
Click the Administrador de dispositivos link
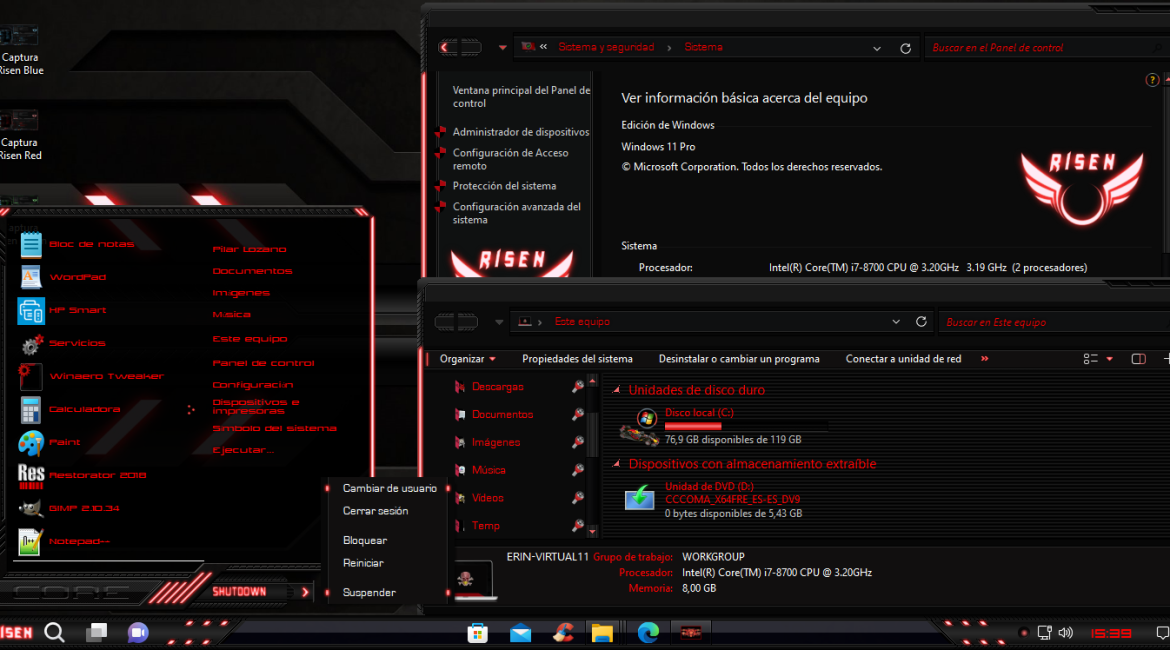(520, 132)
